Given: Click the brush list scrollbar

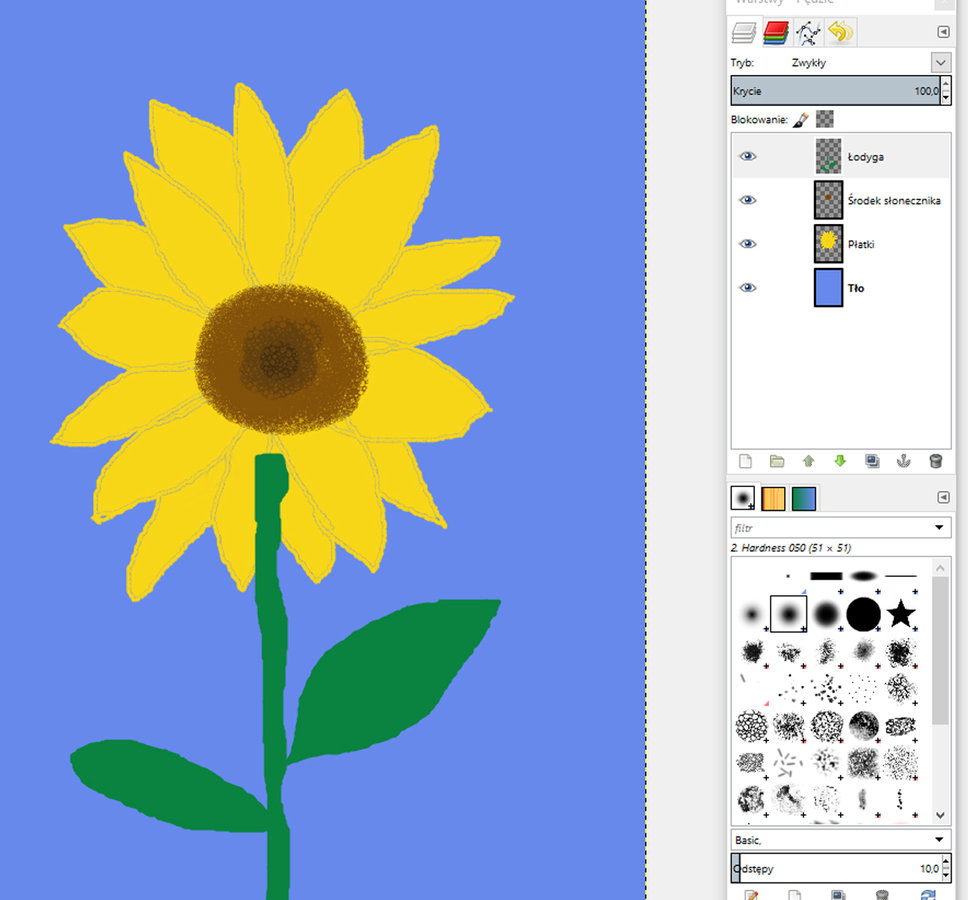Looking at the screenshot, I should (x=940, y=651).
